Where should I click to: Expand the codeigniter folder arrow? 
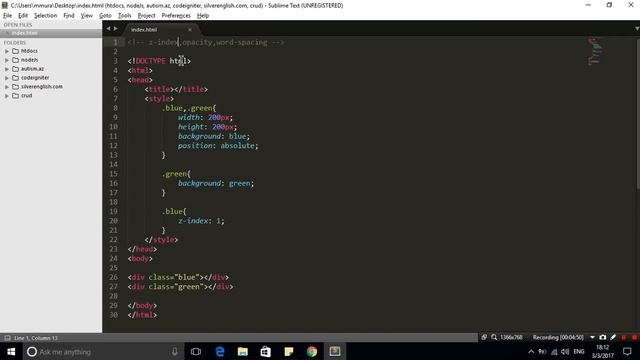[x=7, y=78]
